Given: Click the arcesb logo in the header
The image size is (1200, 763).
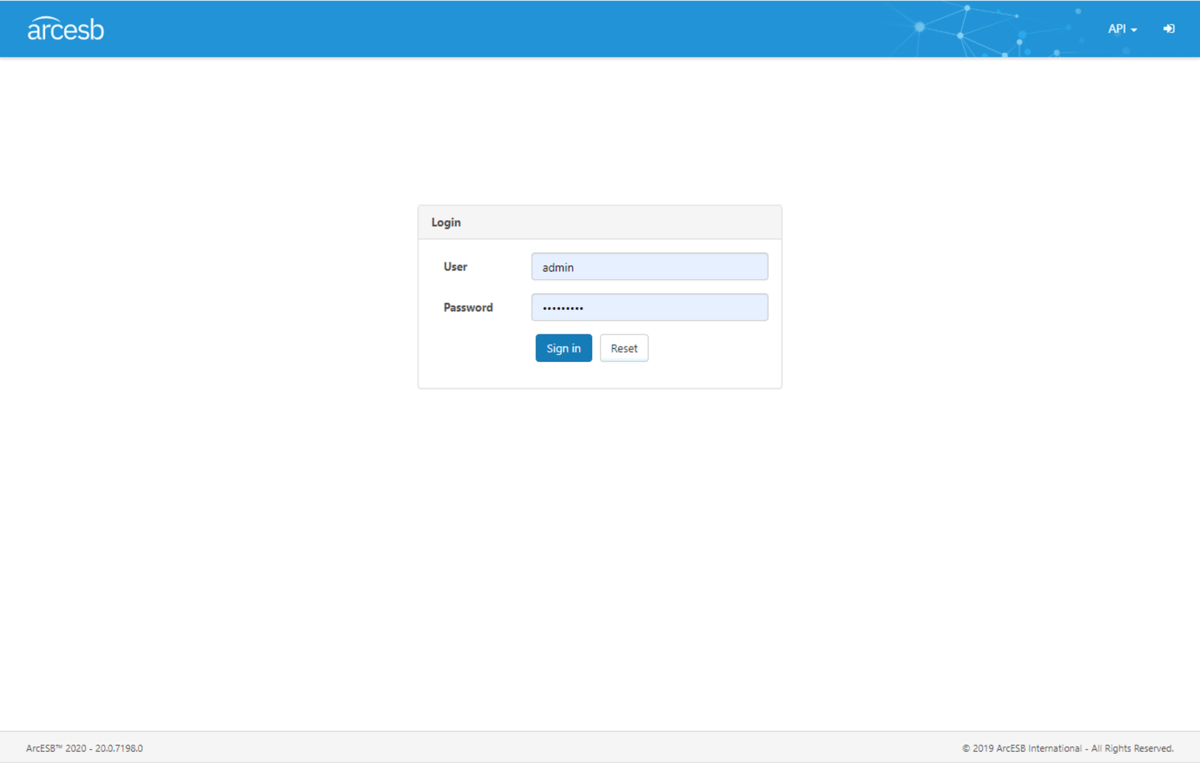Looking at the screenshot, I should click(x=65, y=29).
